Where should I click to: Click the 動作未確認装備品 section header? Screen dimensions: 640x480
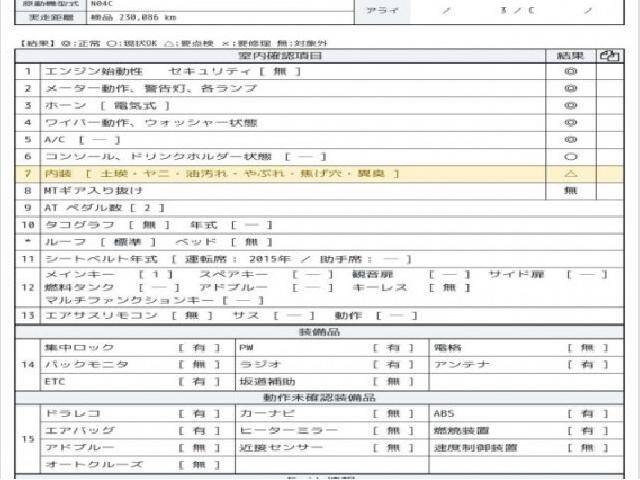(319, 397)
